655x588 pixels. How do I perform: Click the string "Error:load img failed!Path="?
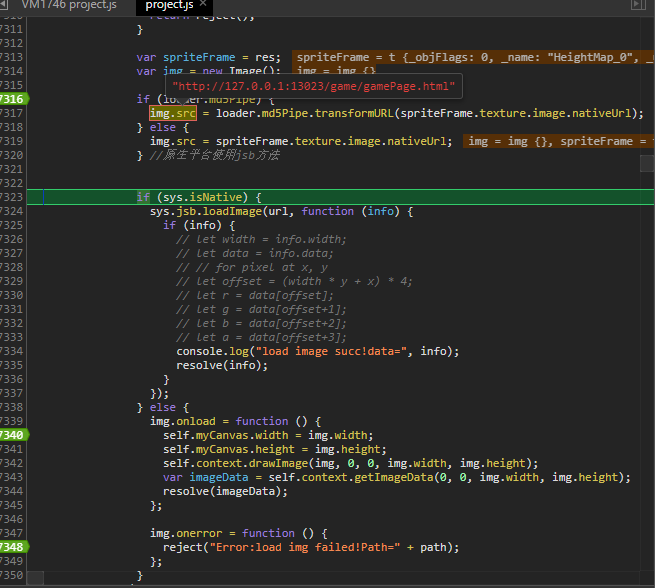[x=305, y=547]
